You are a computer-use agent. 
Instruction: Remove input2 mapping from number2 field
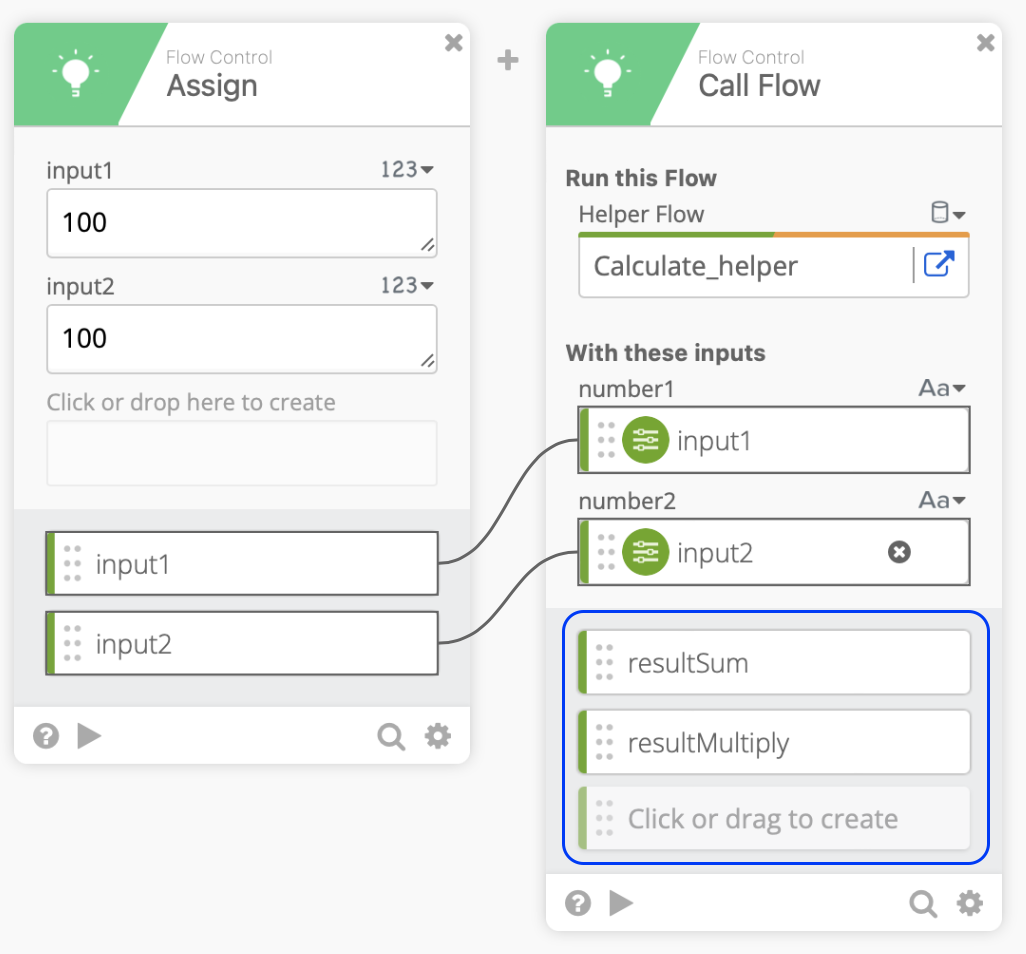(899, 552)
